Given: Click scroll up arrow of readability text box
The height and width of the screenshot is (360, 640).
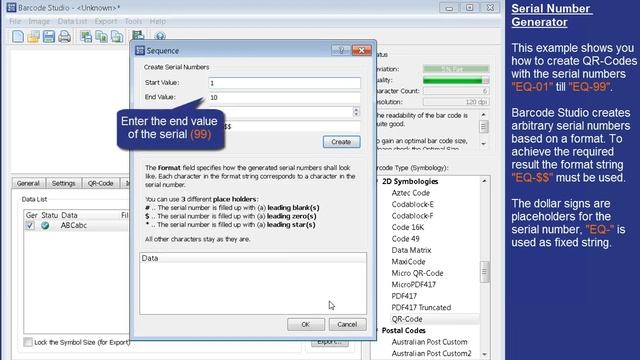Looking at the screenshot, I should (x=483, y=115).
